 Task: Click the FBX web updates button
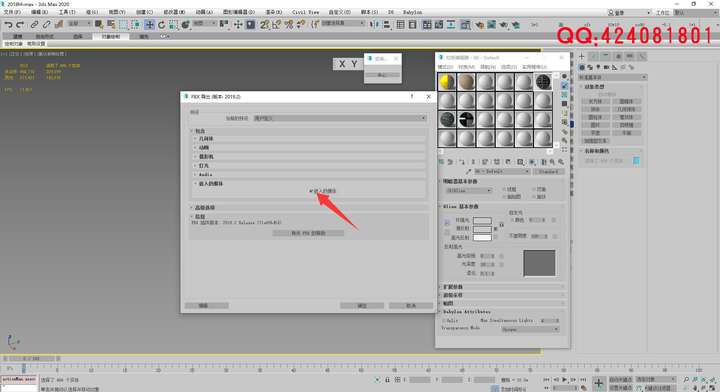tap(308, 233)
